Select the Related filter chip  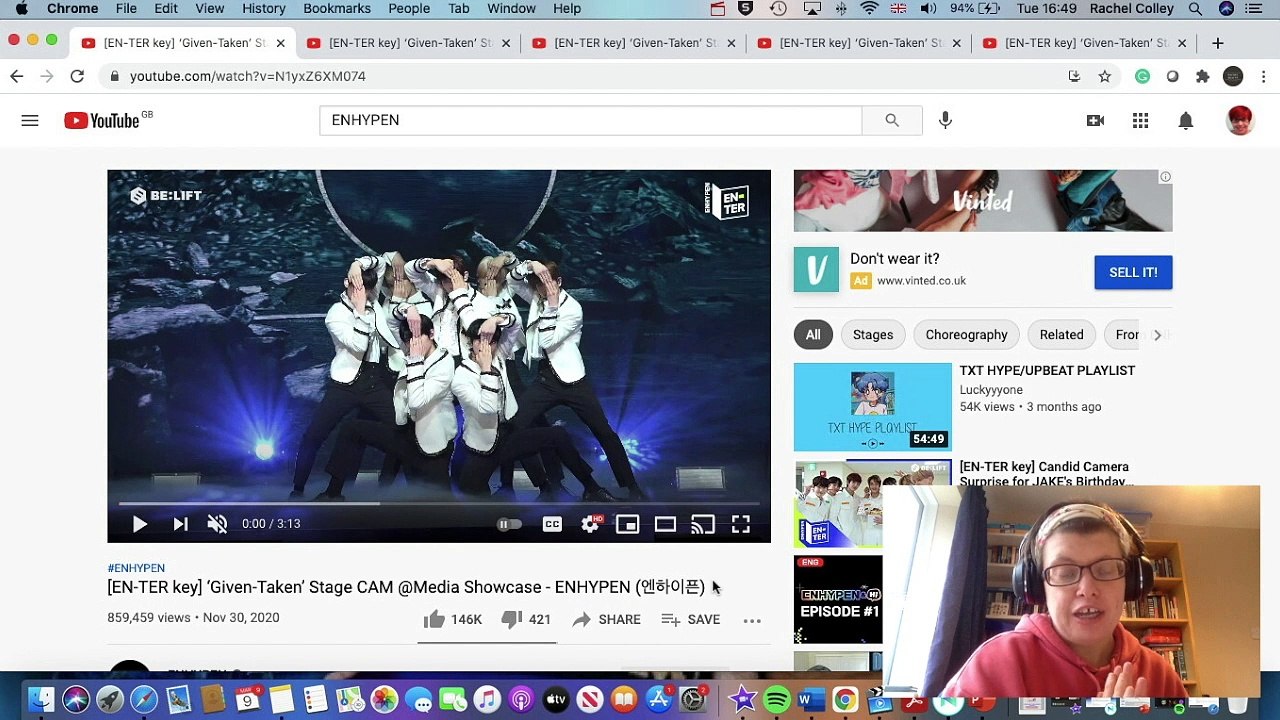(x=1061, y=335)
